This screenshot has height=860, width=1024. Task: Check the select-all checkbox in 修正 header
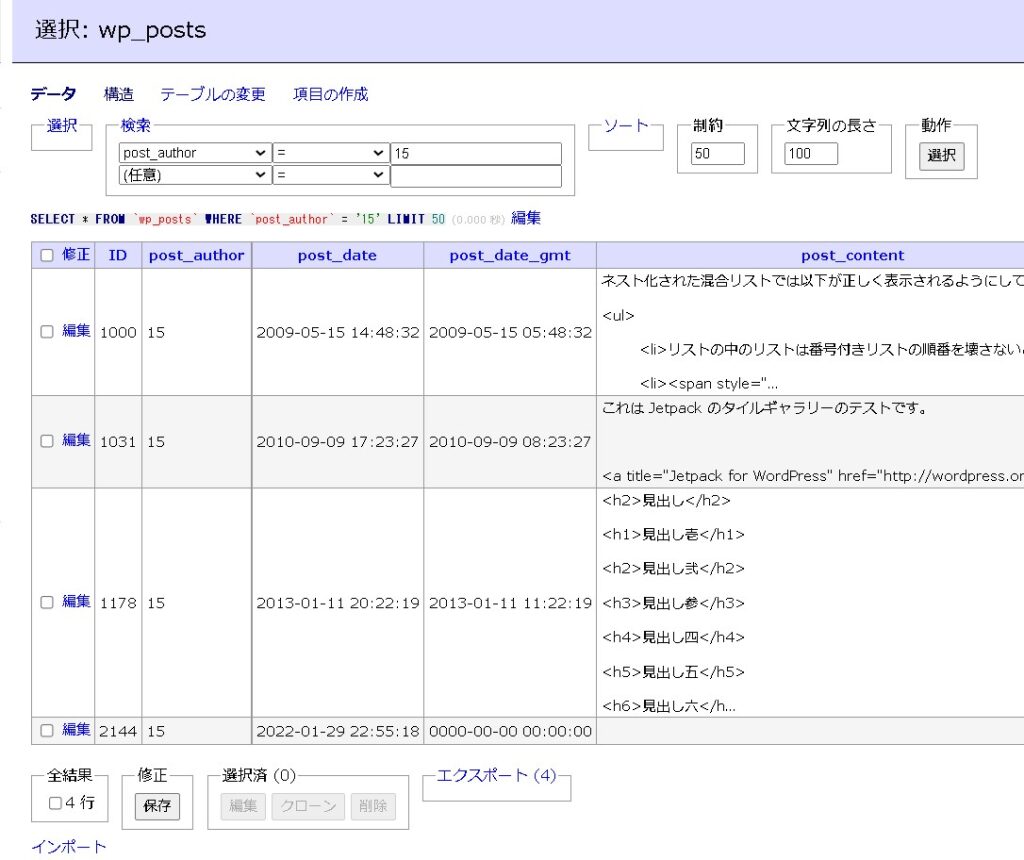[x=47, y=256]
